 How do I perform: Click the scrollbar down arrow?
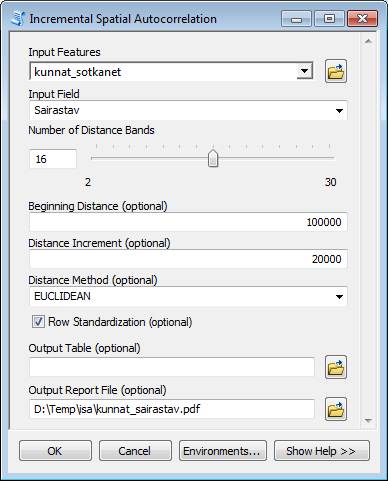point(368,421)
